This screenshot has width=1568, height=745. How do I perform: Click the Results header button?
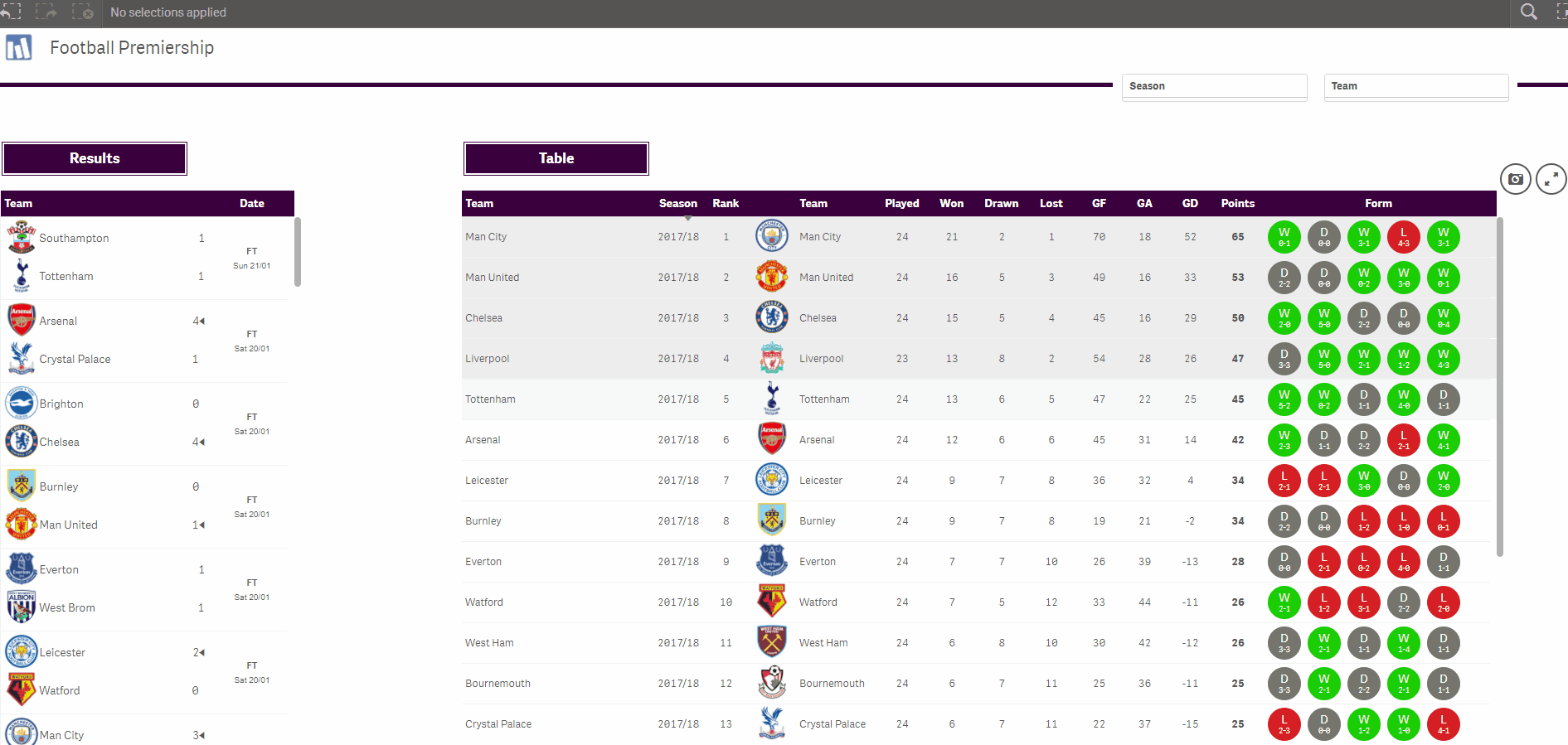[95, 158]
